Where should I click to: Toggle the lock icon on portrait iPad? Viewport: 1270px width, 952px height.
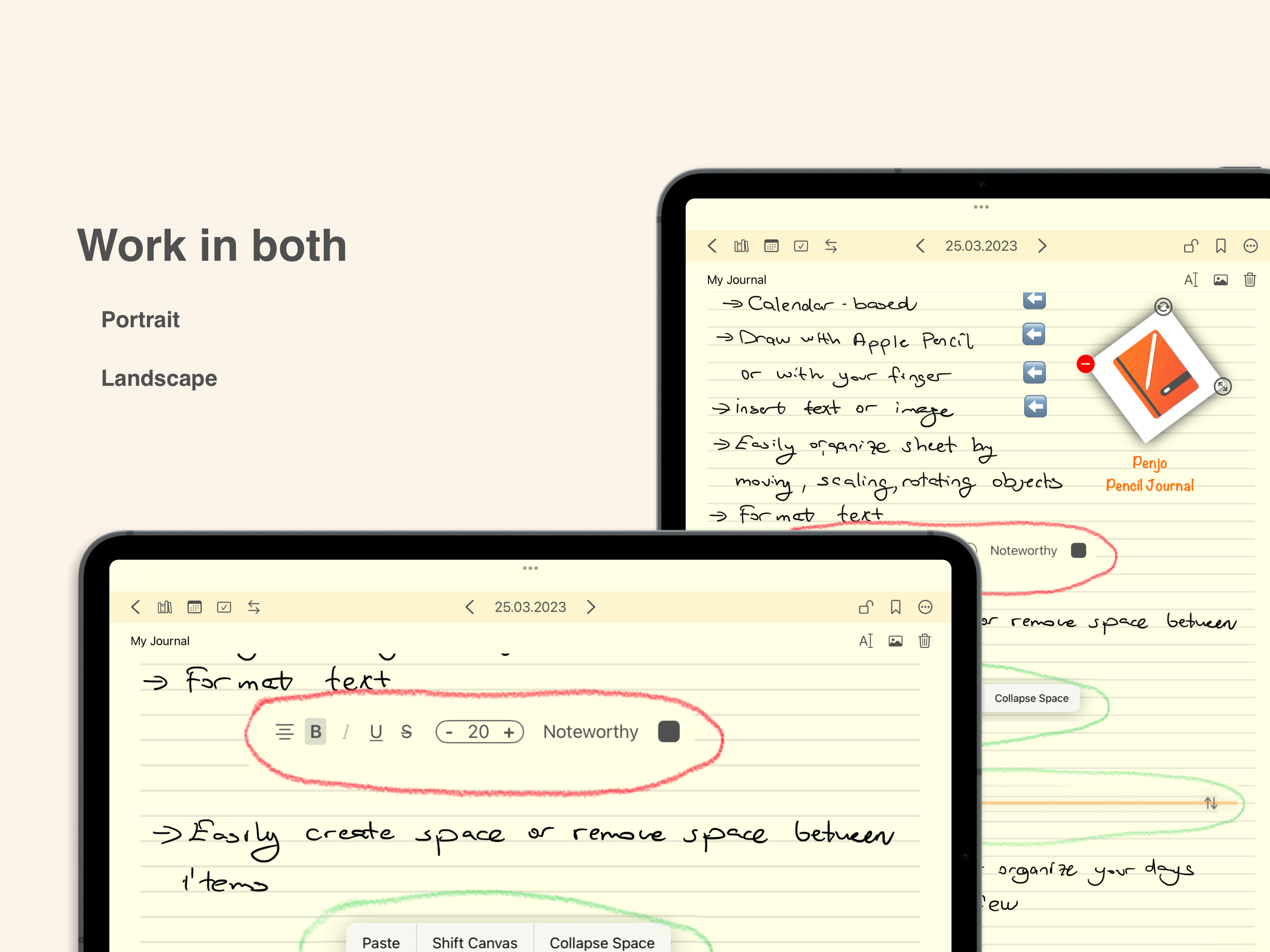pyautogui.click(x=1191, y=246)
